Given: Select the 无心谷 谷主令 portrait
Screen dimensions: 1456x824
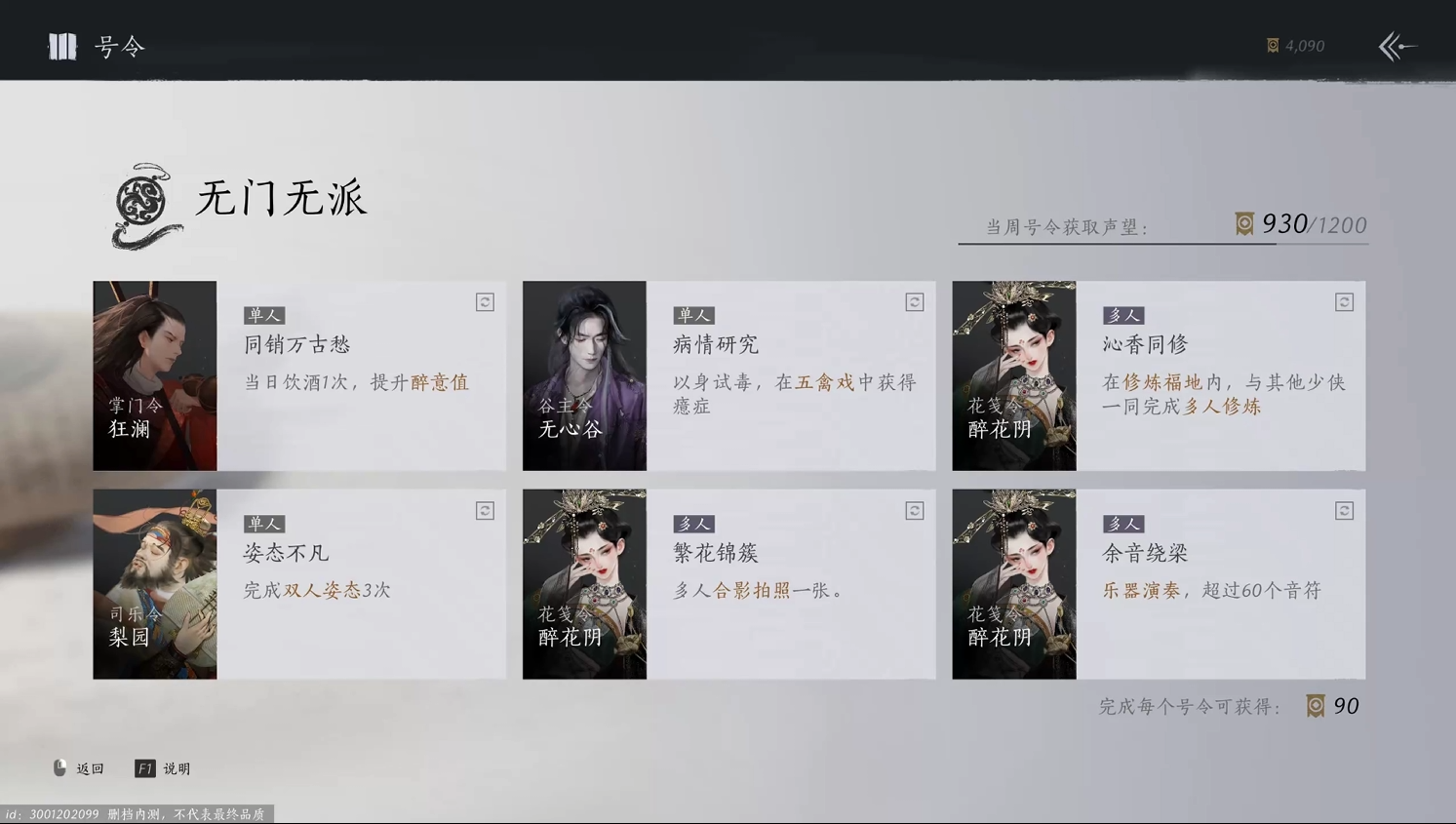Looking at the screenshot, I should [584, 375].
